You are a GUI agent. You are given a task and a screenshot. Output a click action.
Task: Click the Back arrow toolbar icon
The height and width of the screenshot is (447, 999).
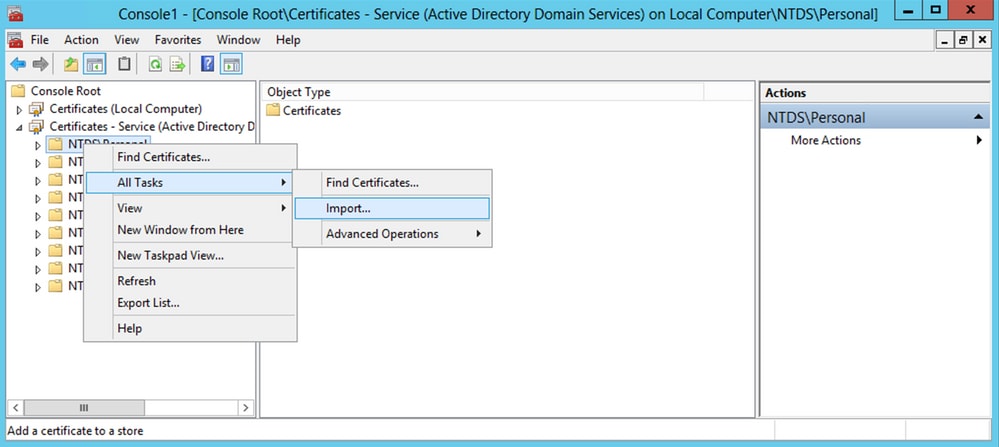click(18, 64)
